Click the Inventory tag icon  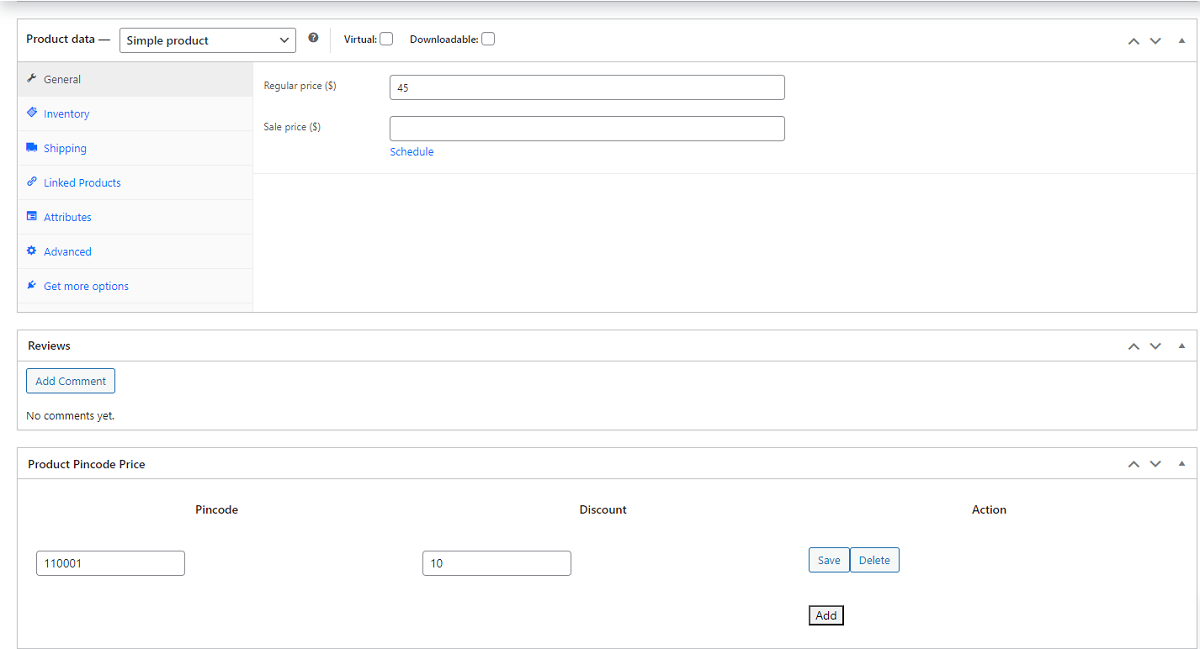31,113
